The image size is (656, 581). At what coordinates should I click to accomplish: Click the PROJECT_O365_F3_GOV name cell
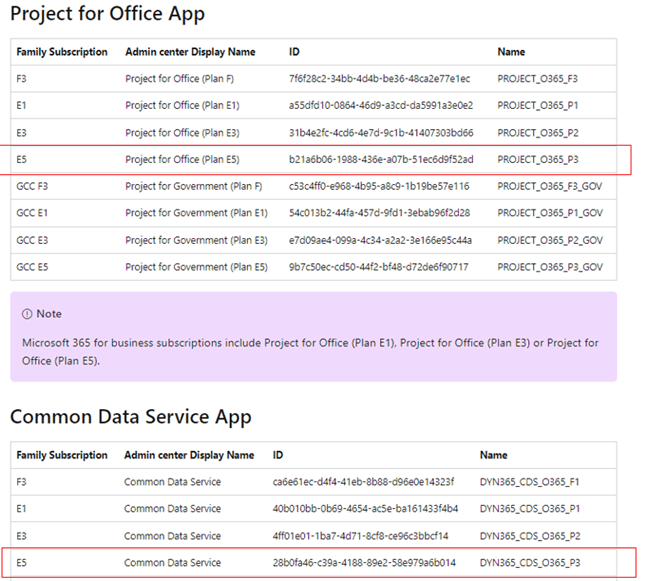coord(550,186)
